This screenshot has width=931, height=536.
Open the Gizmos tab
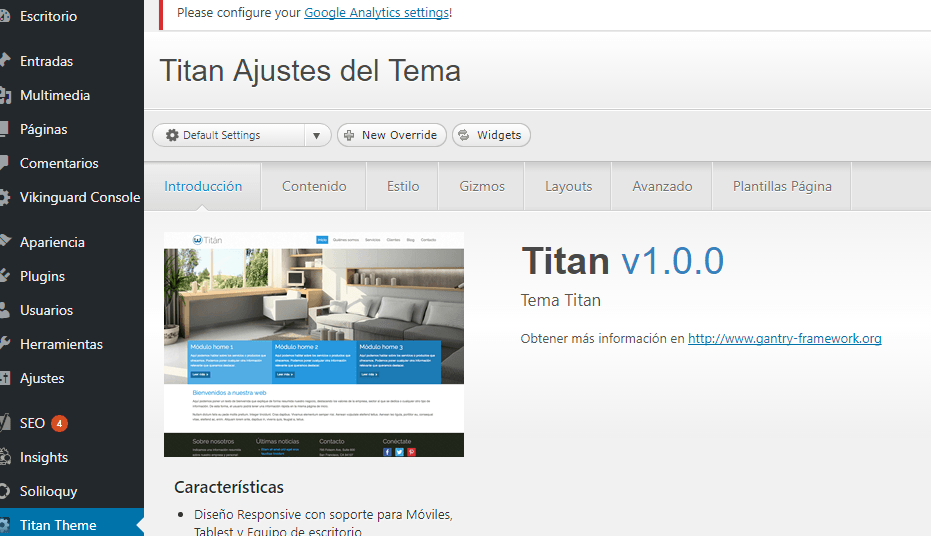pyautogui.click(x=482, y=186)
